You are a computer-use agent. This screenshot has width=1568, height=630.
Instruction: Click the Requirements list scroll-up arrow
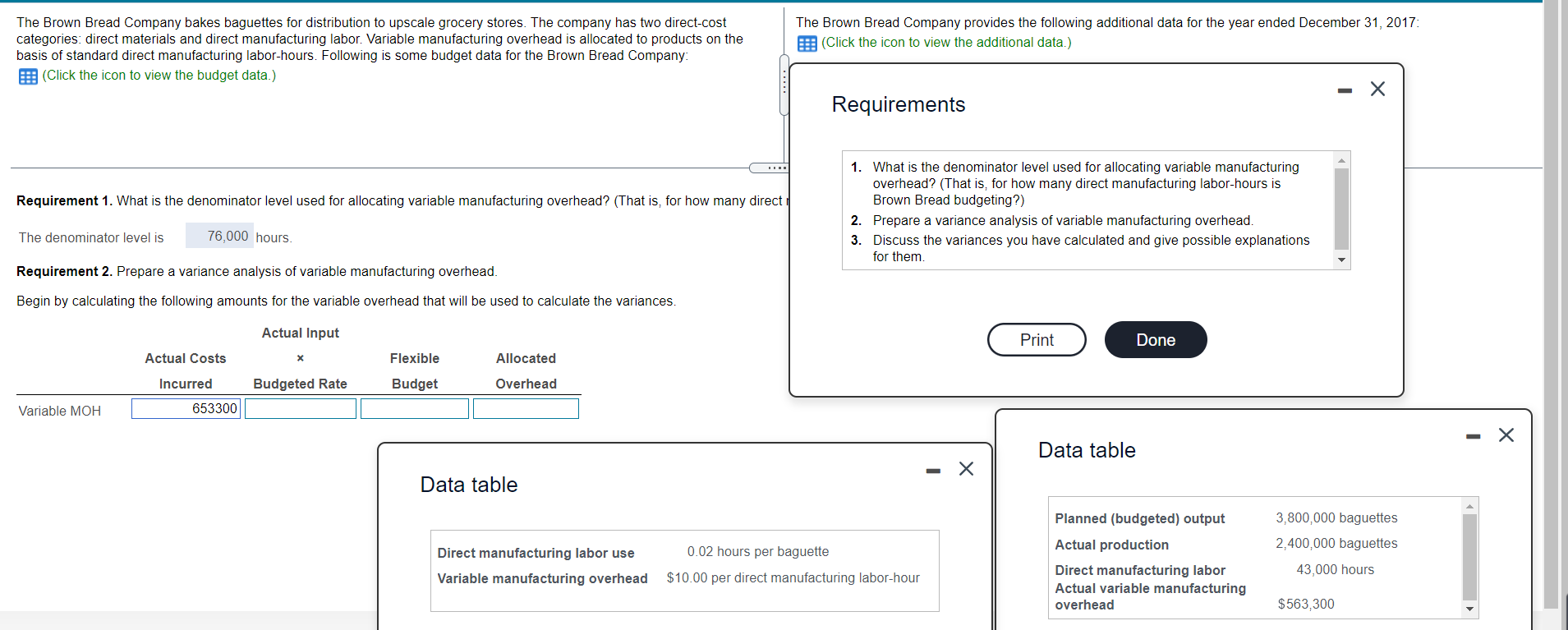tap(1342, 160)
